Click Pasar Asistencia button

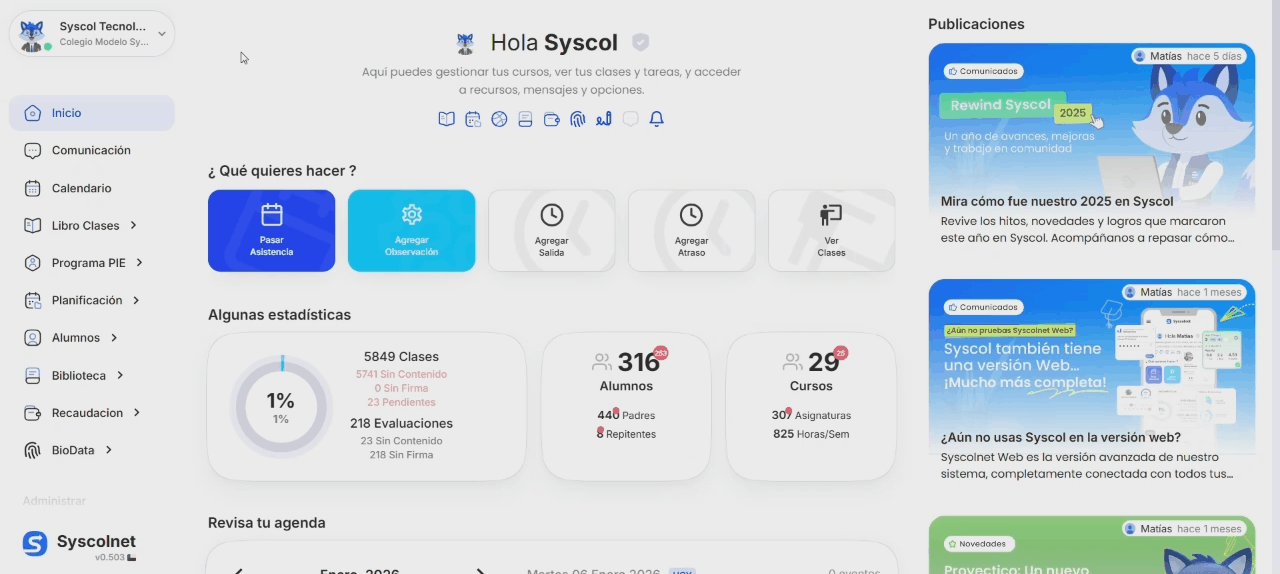[272, 231]
